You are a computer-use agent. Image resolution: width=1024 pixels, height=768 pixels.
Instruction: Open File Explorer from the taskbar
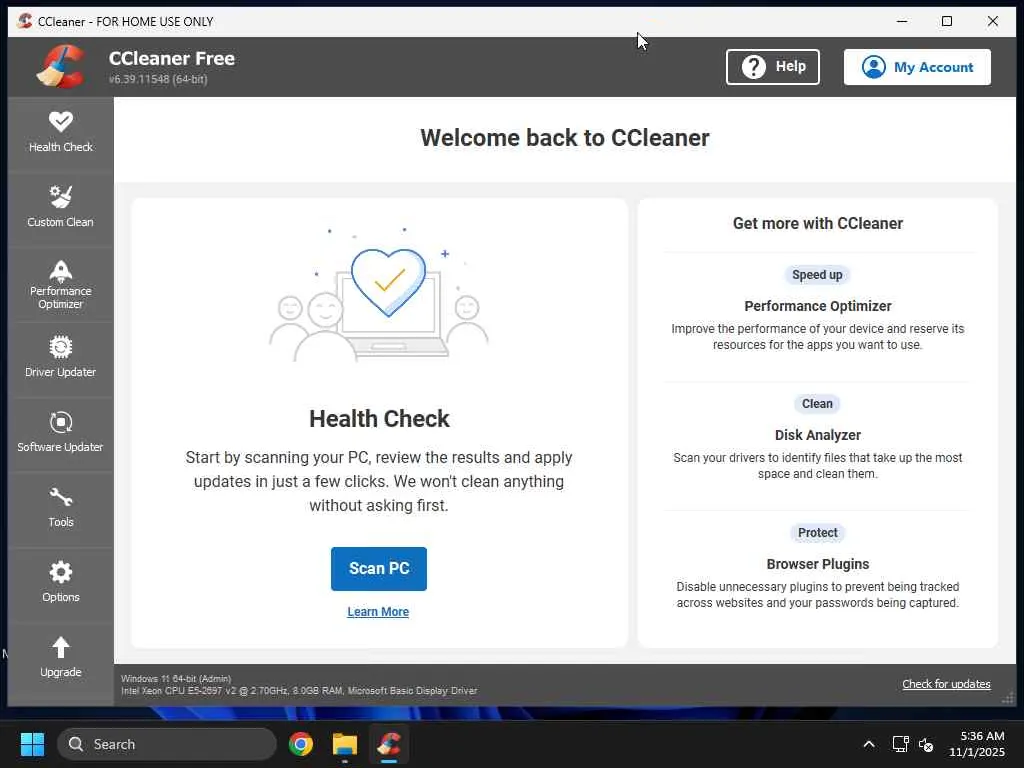[345, 744]
